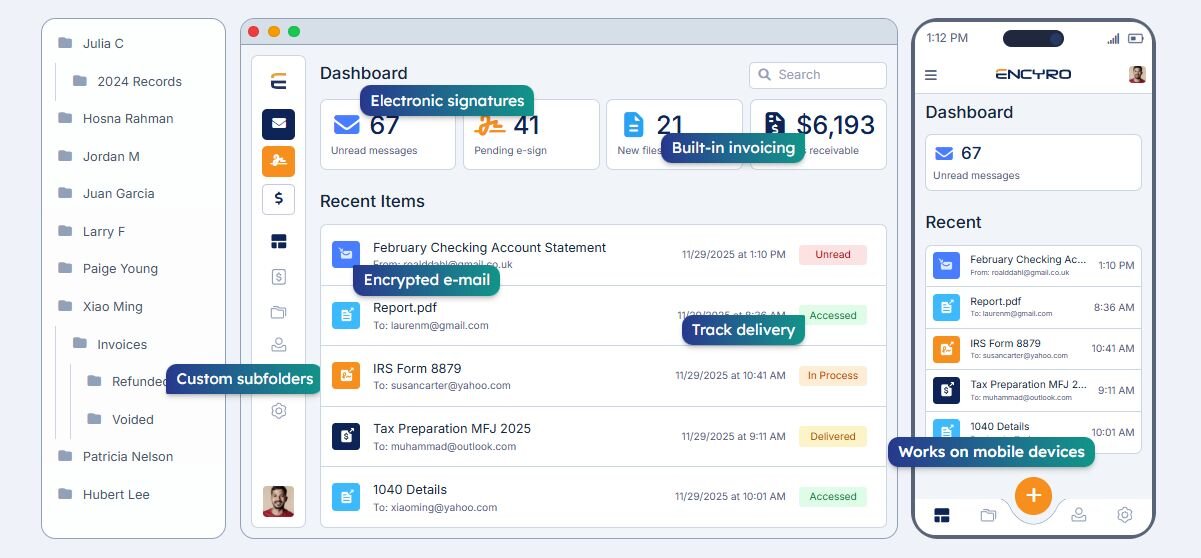Click the user avatar at sidebar bottom
This screenshot has width=1201, height=558.
(x=278, y=501)
